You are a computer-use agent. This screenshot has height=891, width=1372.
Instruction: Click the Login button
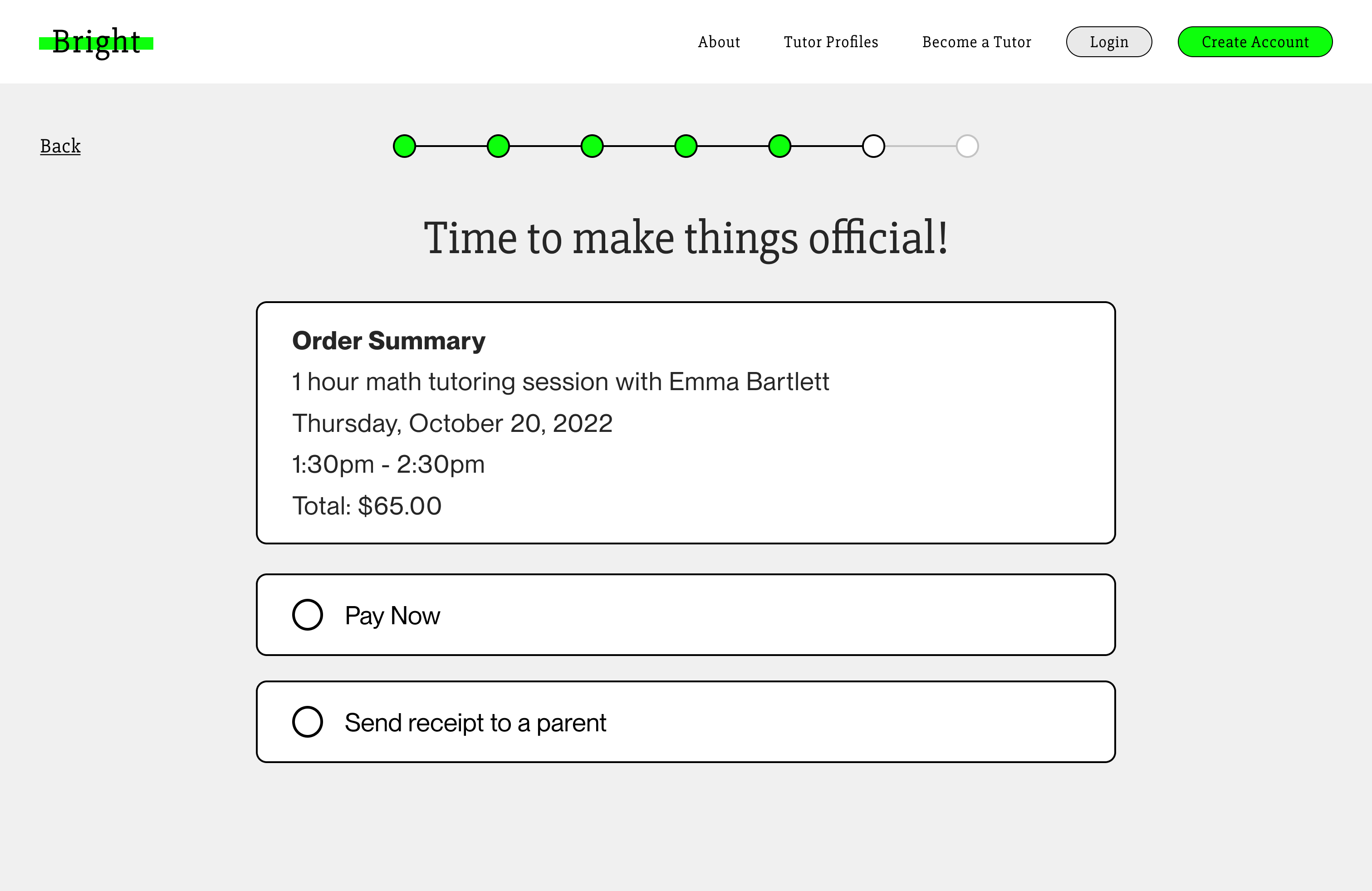pos(1108,42)
